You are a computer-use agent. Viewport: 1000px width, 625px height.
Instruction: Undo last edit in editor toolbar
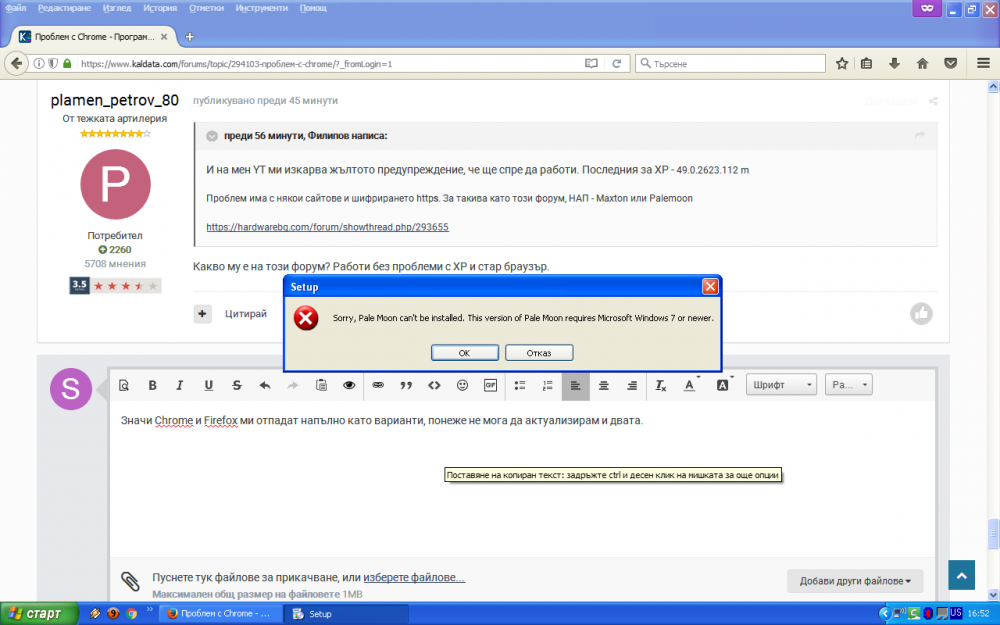point(265,385)
